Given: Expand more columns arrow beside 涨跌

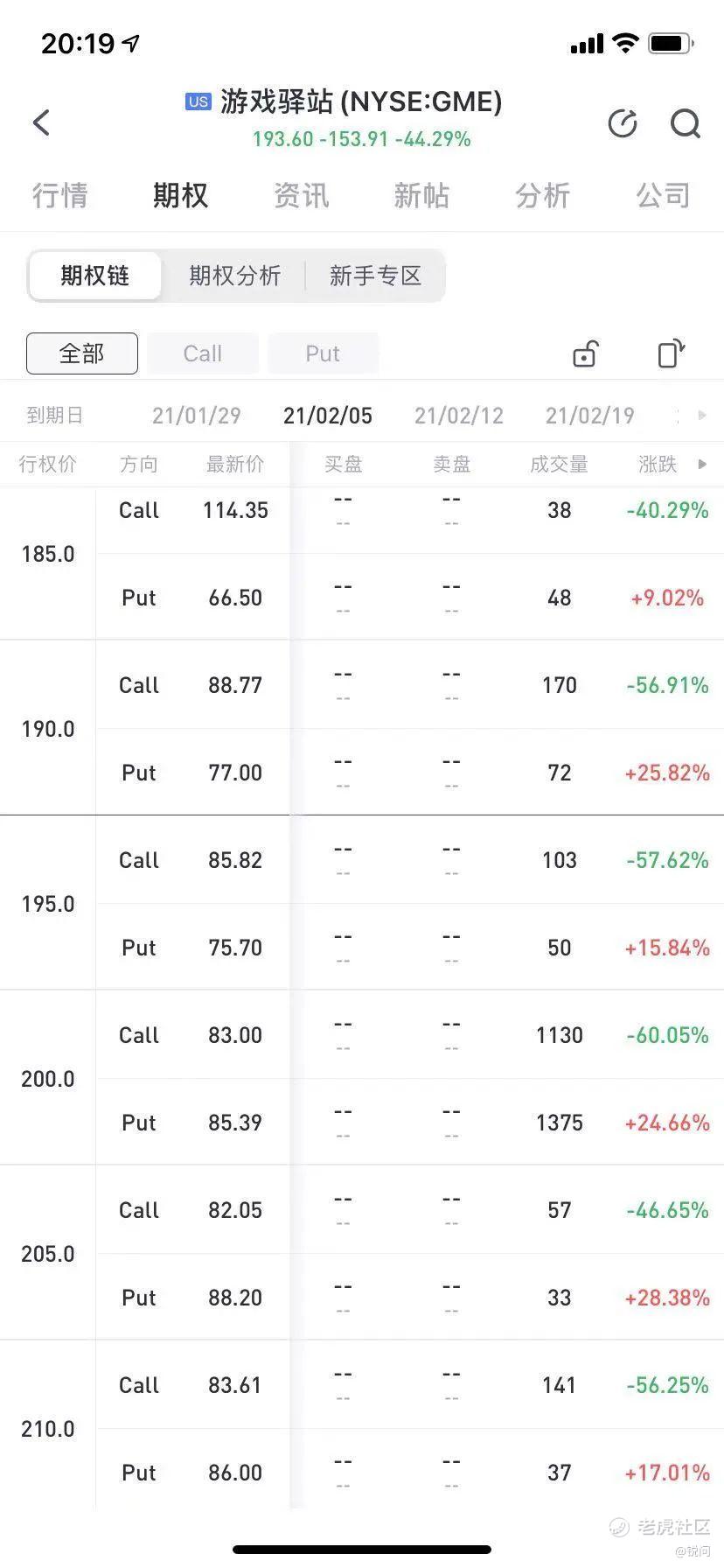Looking at the screenshot, I should click(x=702, y=465).
